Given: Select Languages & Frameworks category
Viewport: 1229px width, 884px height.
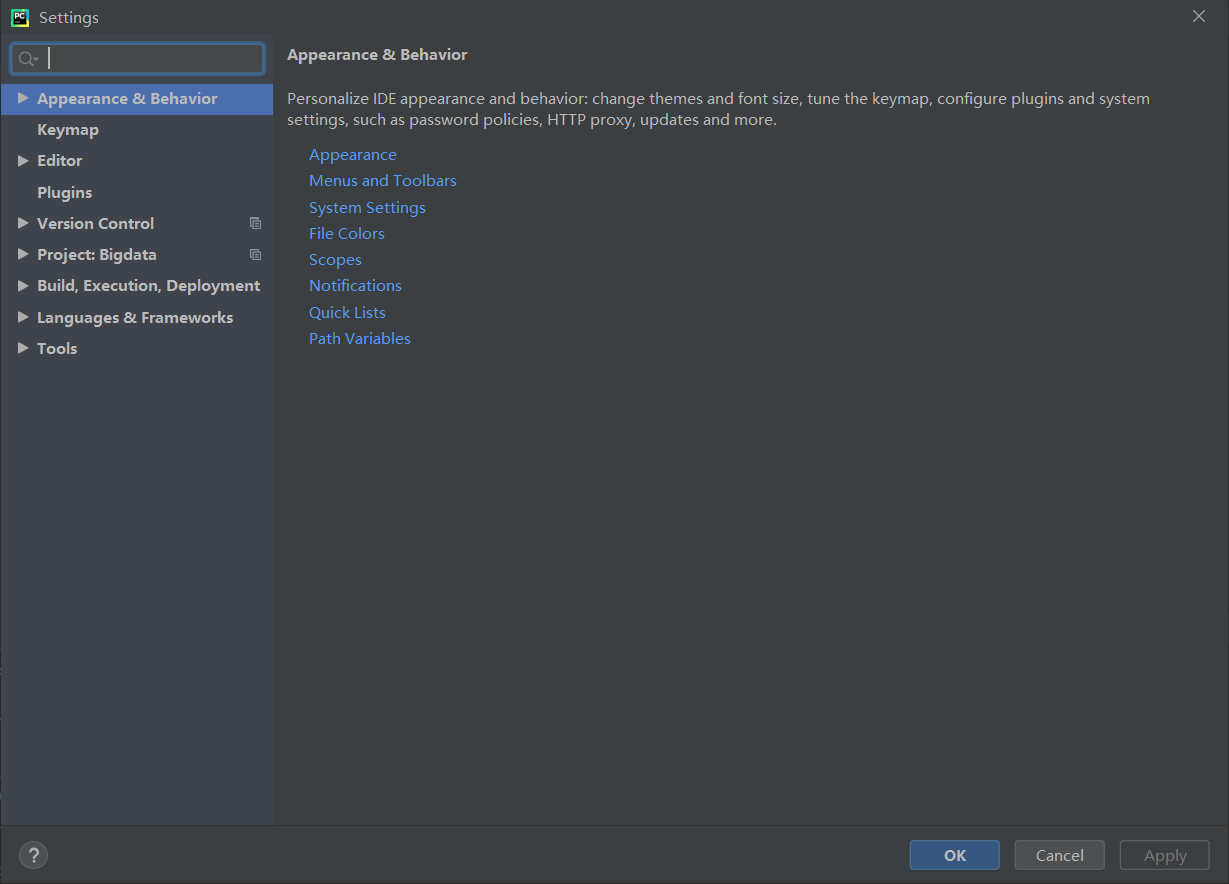Looking at the screenshot, I should pyautogui.click(x=137, y=317).
